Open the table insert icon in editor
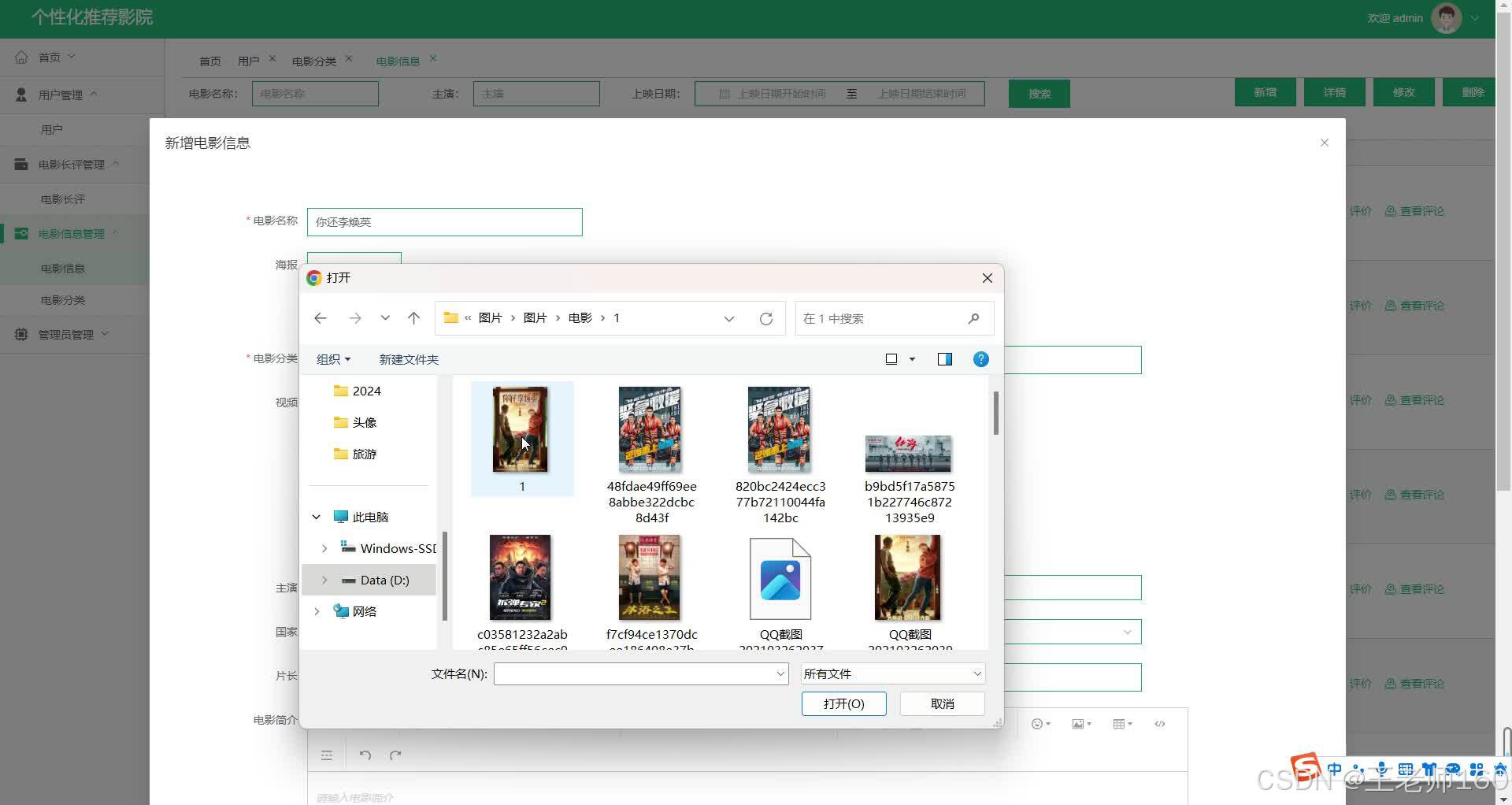The height and width of the screenshot is (805, 1512). (1122, 724)
